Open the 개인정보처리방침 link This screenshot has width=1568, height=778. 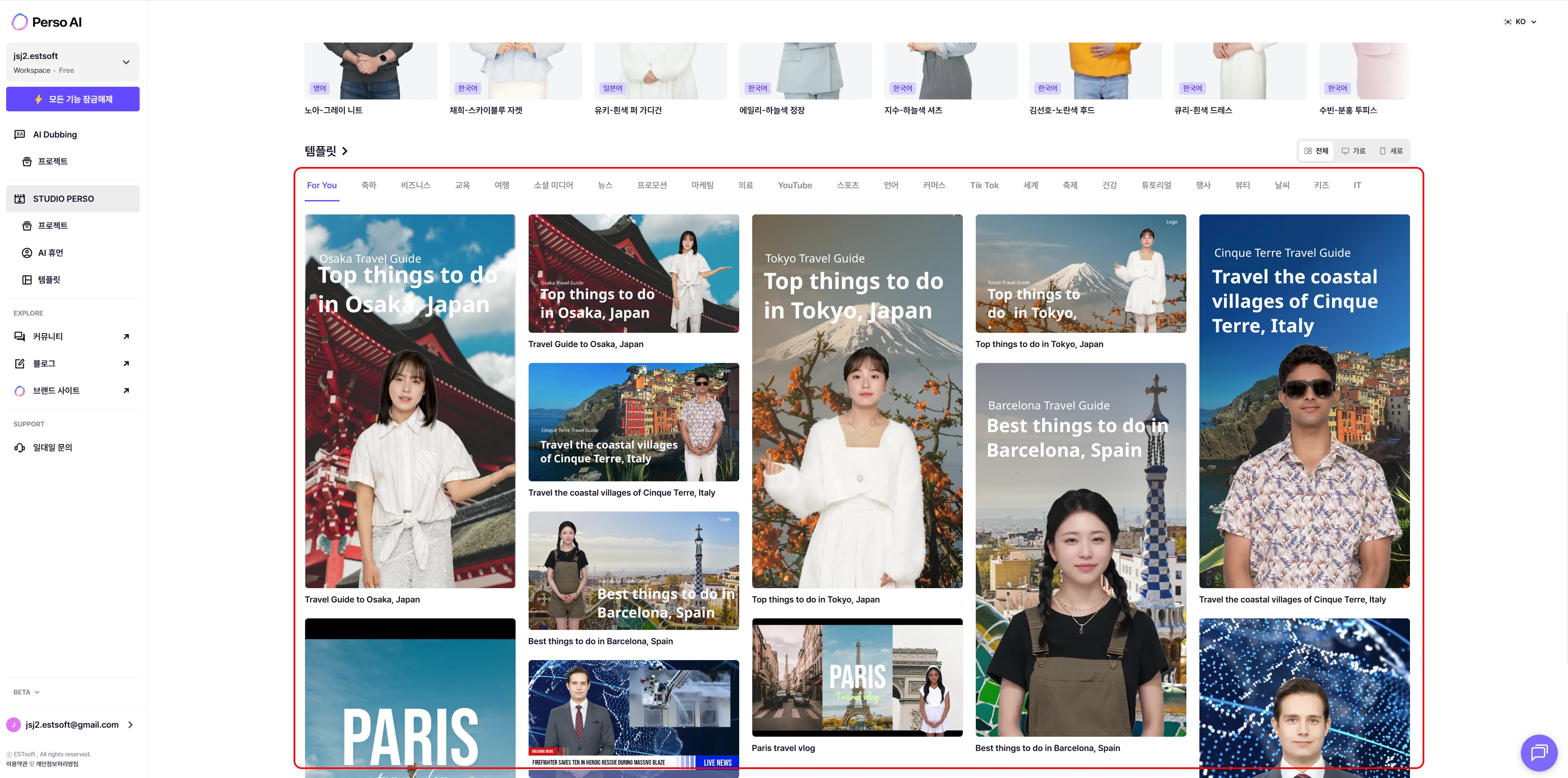click(x=57, y=764)
